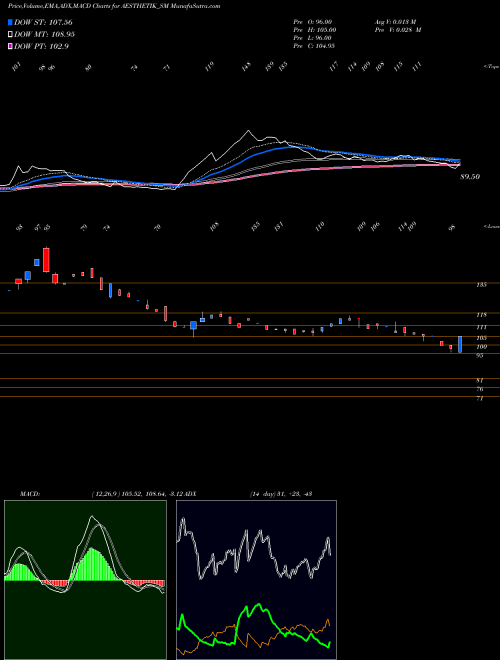Click the 'MACD:' indicator label
The width and height of the screenshot is (500, 660).
click(30, 493)
